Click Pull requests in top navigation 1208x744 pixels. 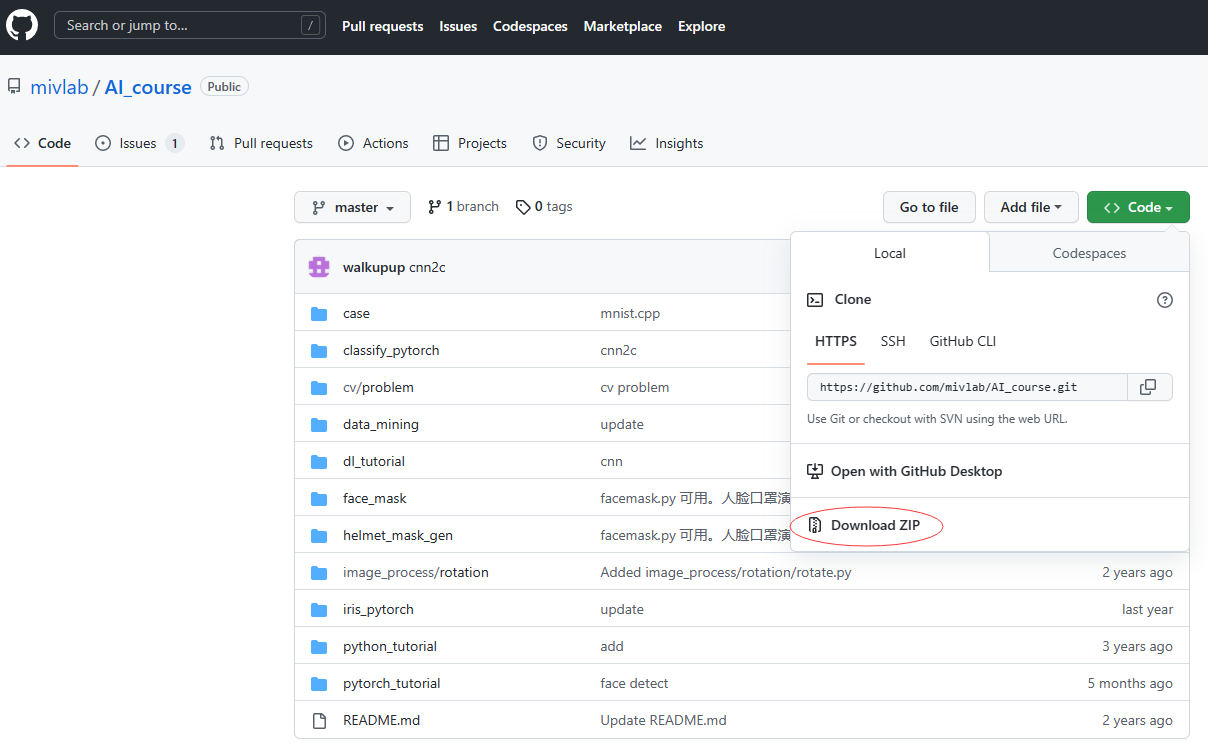click(x=383, y=27)
